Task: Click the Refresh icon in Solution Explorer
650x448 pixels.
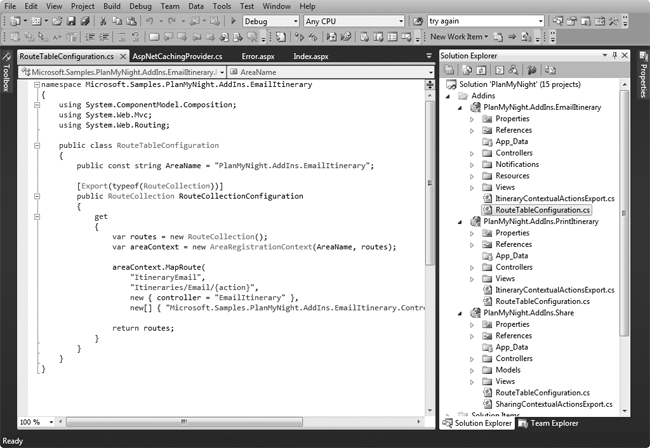Action: pyautogui.click(x=481, y=70)
